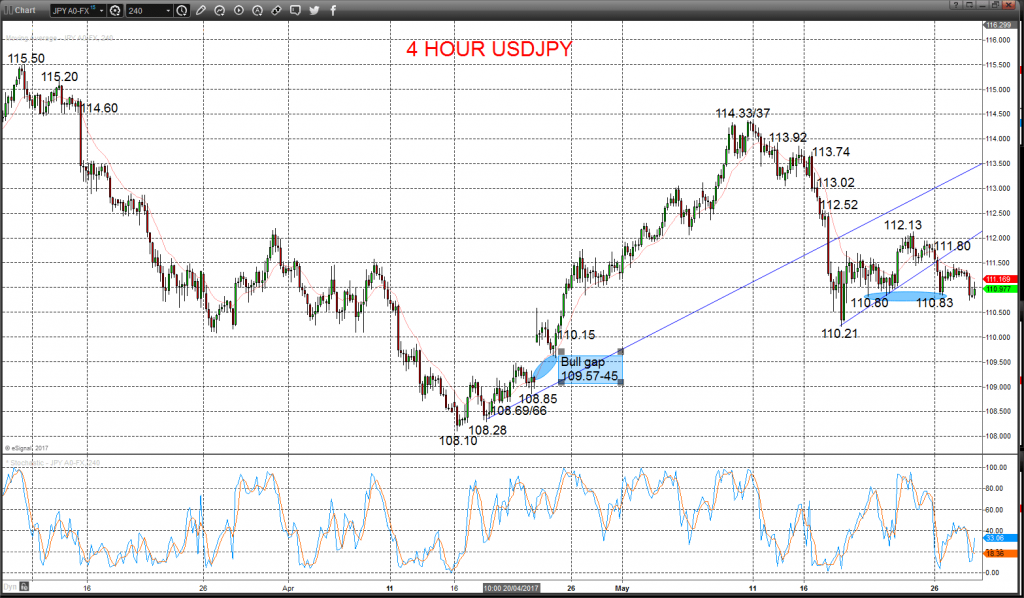Open the window layout dropdown icon

click(x=969, y=5)
